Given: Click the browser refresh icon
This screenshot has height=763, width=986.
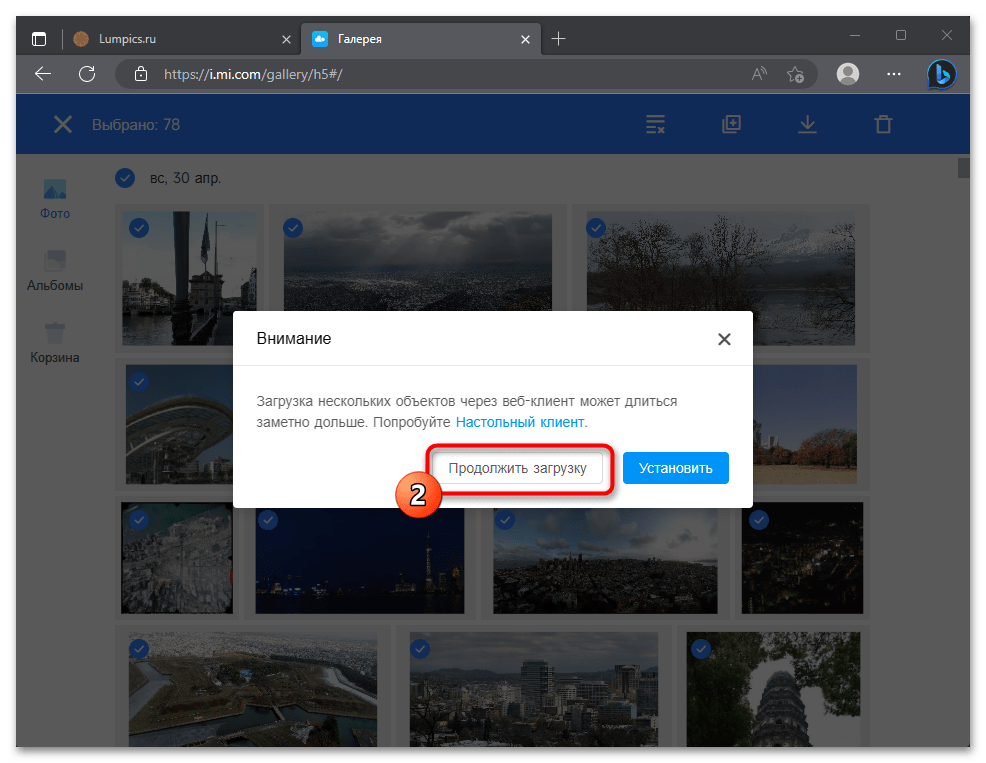Looking at the screenshot, I should (87, 73).
